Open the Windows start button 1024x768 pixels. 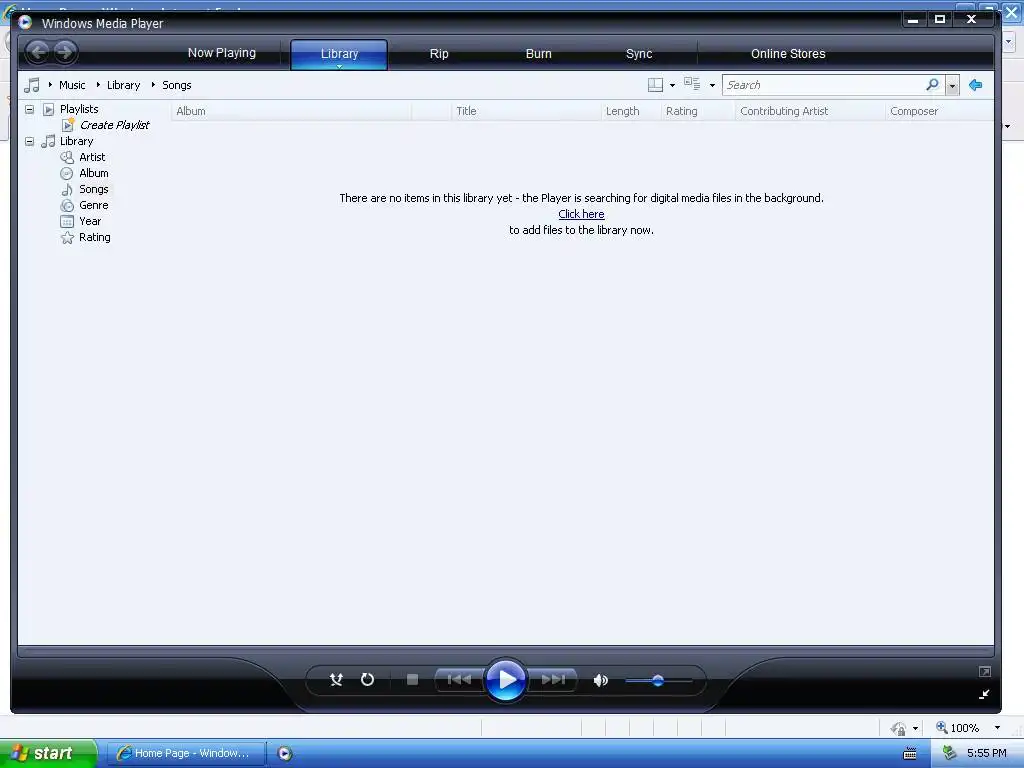[48, 753]
